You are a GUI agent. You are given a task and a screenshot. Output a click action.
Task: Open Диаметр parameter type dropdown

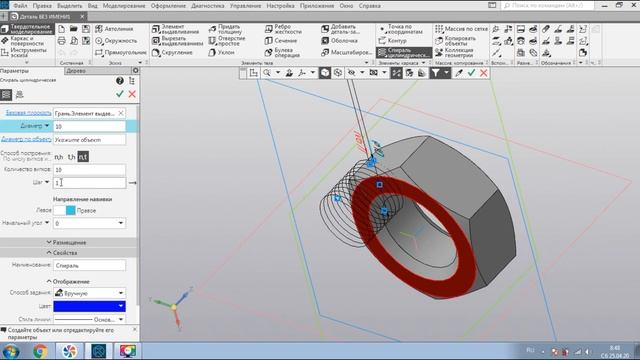pos(47,126)
